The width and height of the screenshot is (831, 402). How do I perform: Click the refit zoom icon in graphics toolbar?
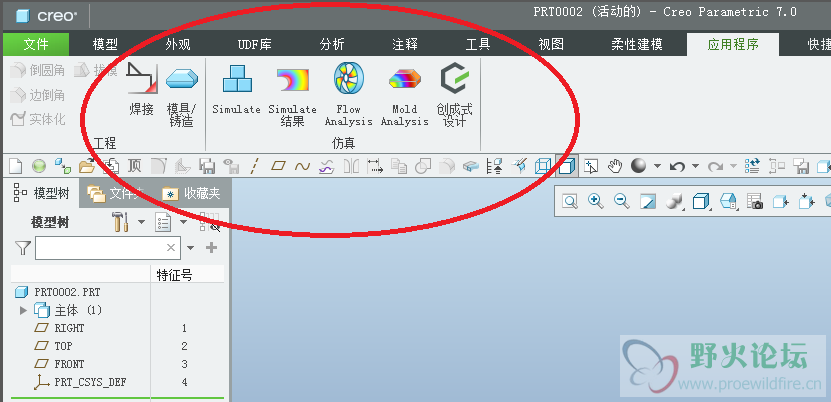[570, 201]
